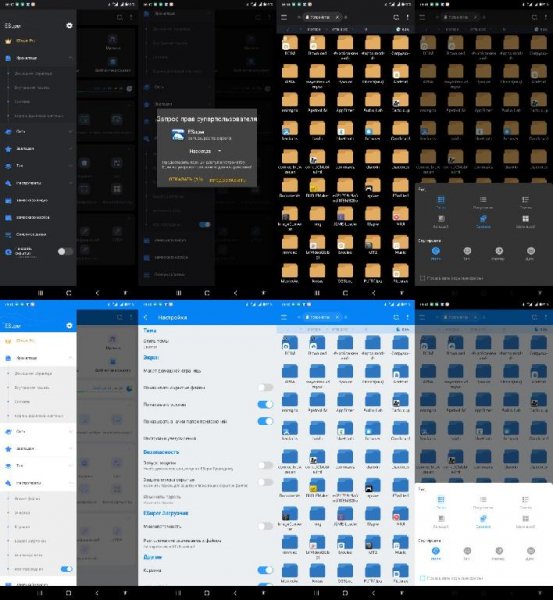Enable the show hidden files switch in Настройки
This screenshot has height=600, width=553.
tap(265, 387)
